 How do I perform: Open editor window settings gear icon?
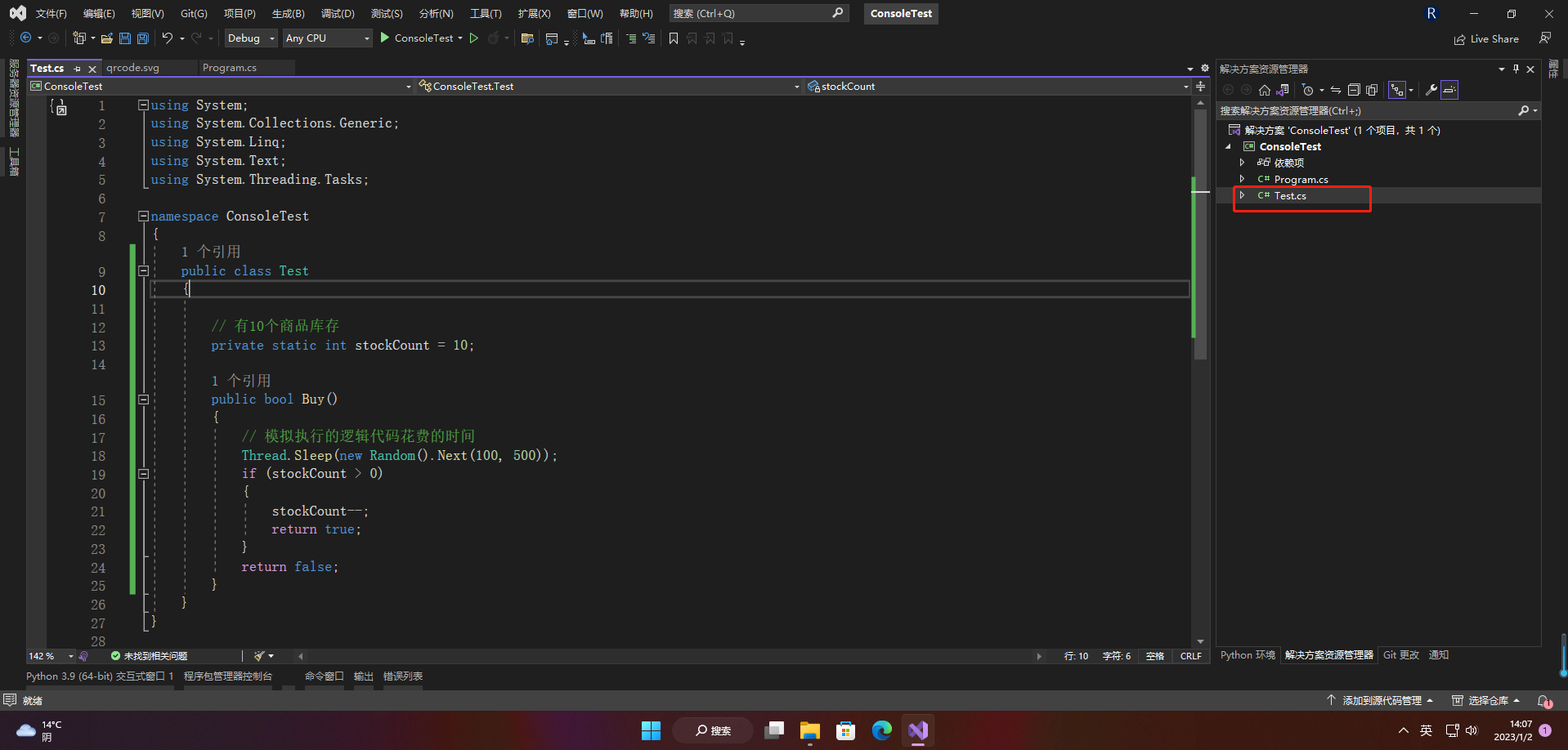1204,69
